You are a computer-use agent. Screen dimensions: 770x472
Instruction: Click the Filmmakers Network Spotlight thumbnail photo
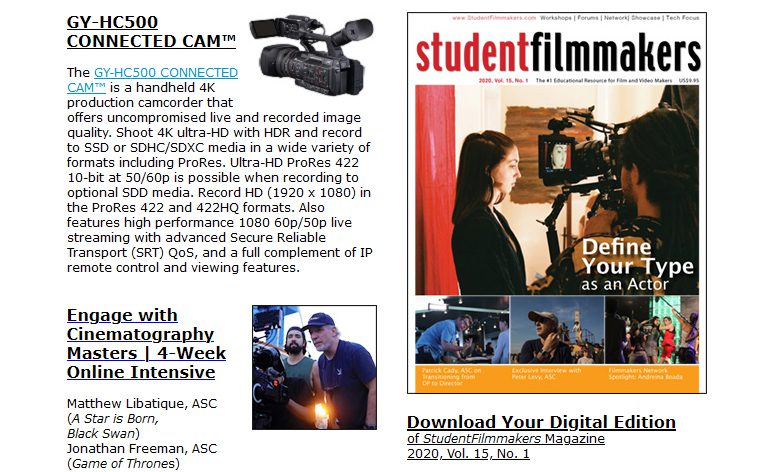[x=652, y=330]
